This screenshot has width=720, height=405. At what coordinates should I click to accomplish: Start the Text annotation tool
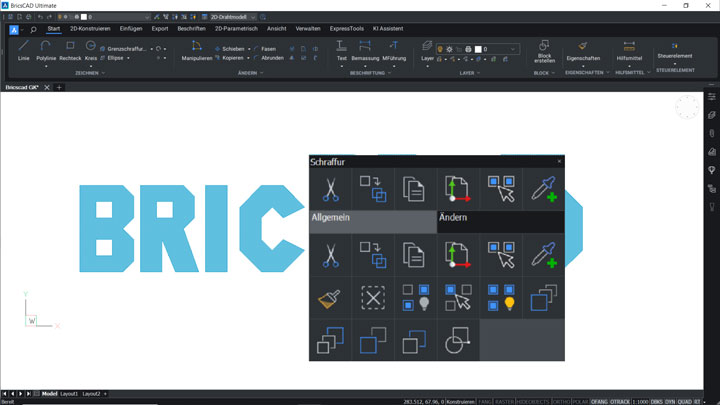[x=342, y=51]
